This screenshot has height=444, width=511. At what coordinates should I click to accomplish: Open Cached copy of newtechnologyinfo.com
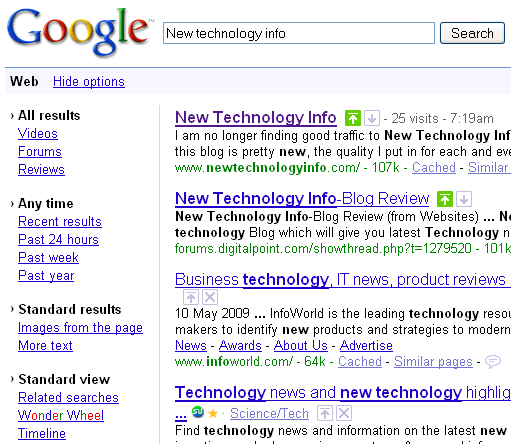[x=434, y=167]
